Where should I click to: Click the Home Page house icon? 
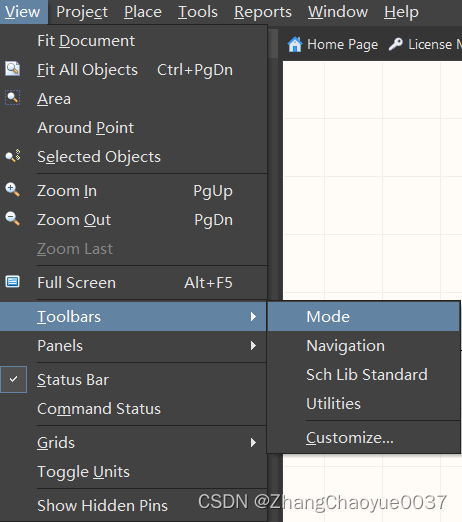click(295, 44)
